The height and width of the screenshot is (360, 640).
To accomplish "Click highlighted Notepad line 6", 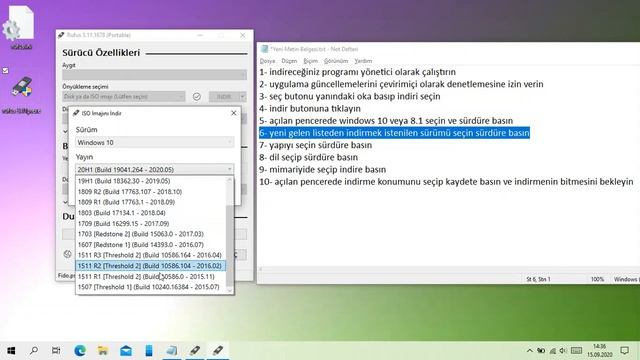I will pyautogui.click(x=394, y=133).
